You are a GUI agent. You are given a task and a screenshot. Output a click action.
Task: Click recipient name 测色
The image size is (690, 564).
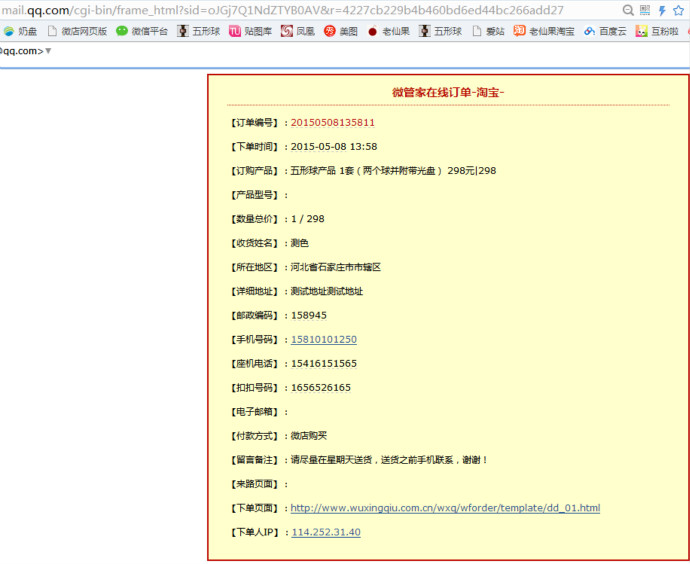(x=300, y=243)
